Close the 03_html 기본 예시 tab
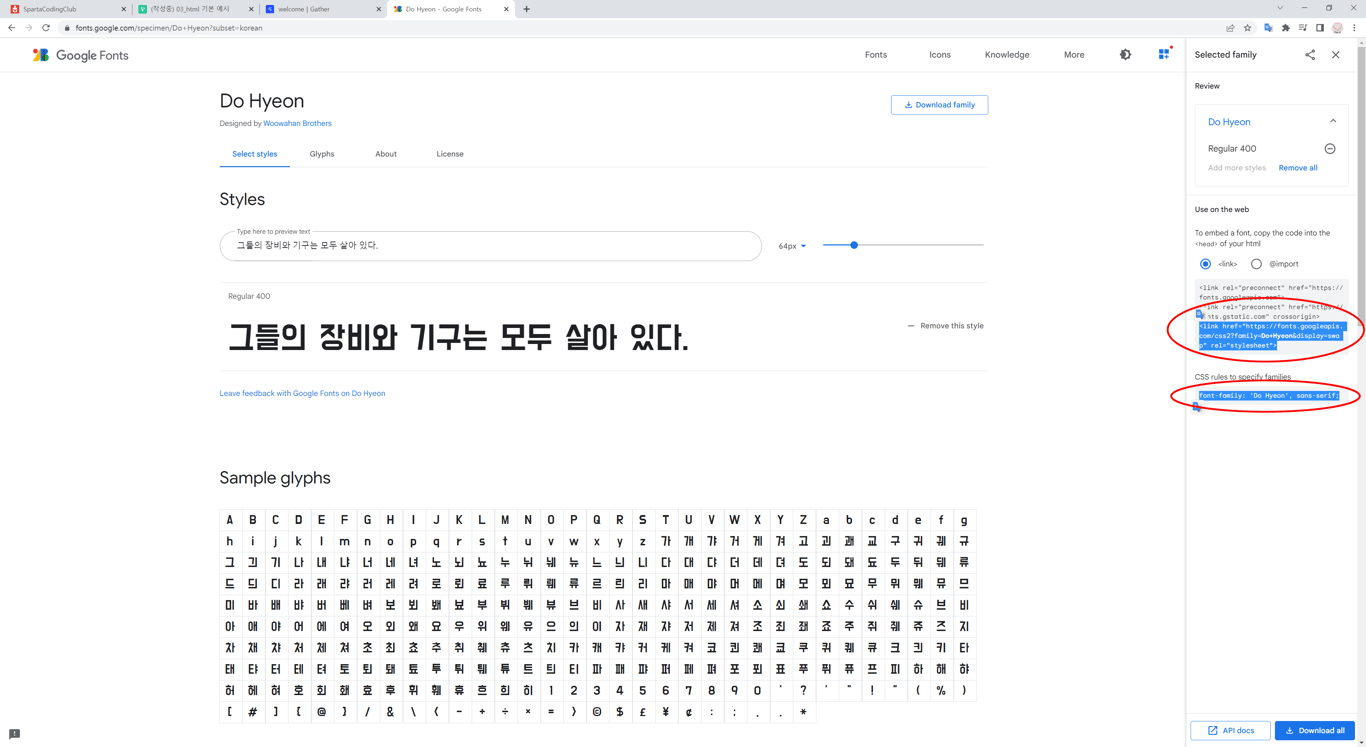 (x=251, y=9)
